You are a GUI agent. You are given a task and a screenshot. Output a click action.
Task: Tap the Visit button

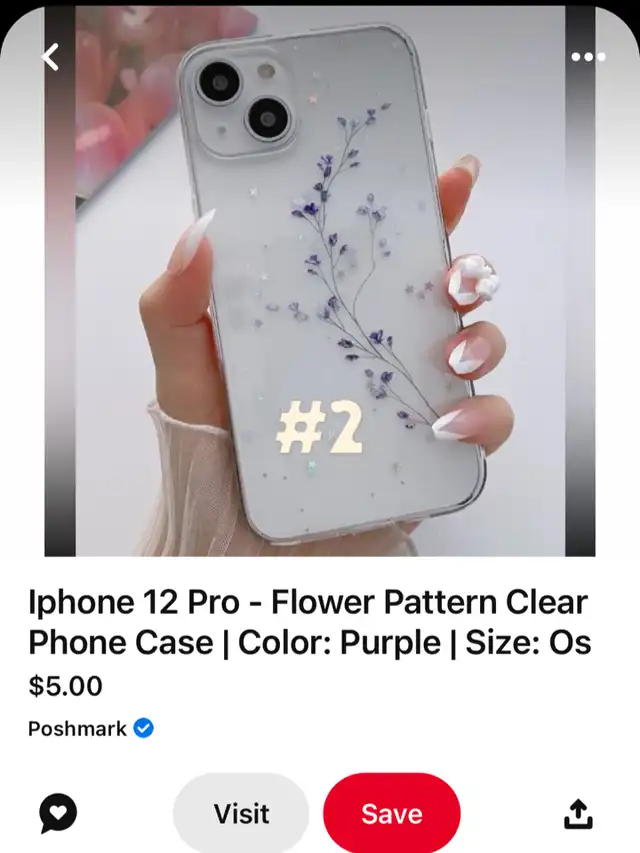click(x=241, y=813)
